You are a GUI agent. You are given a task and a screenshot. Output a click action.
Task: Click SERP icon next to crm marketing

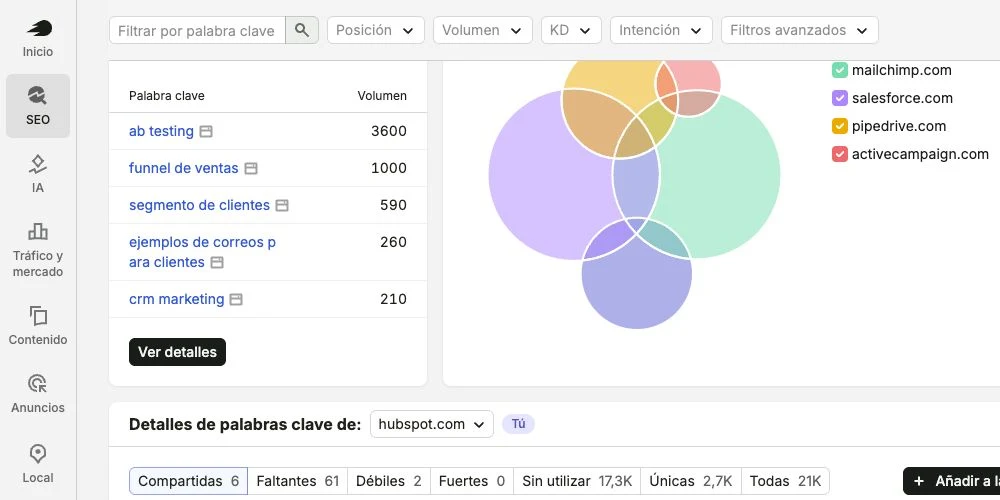(236, 299)
